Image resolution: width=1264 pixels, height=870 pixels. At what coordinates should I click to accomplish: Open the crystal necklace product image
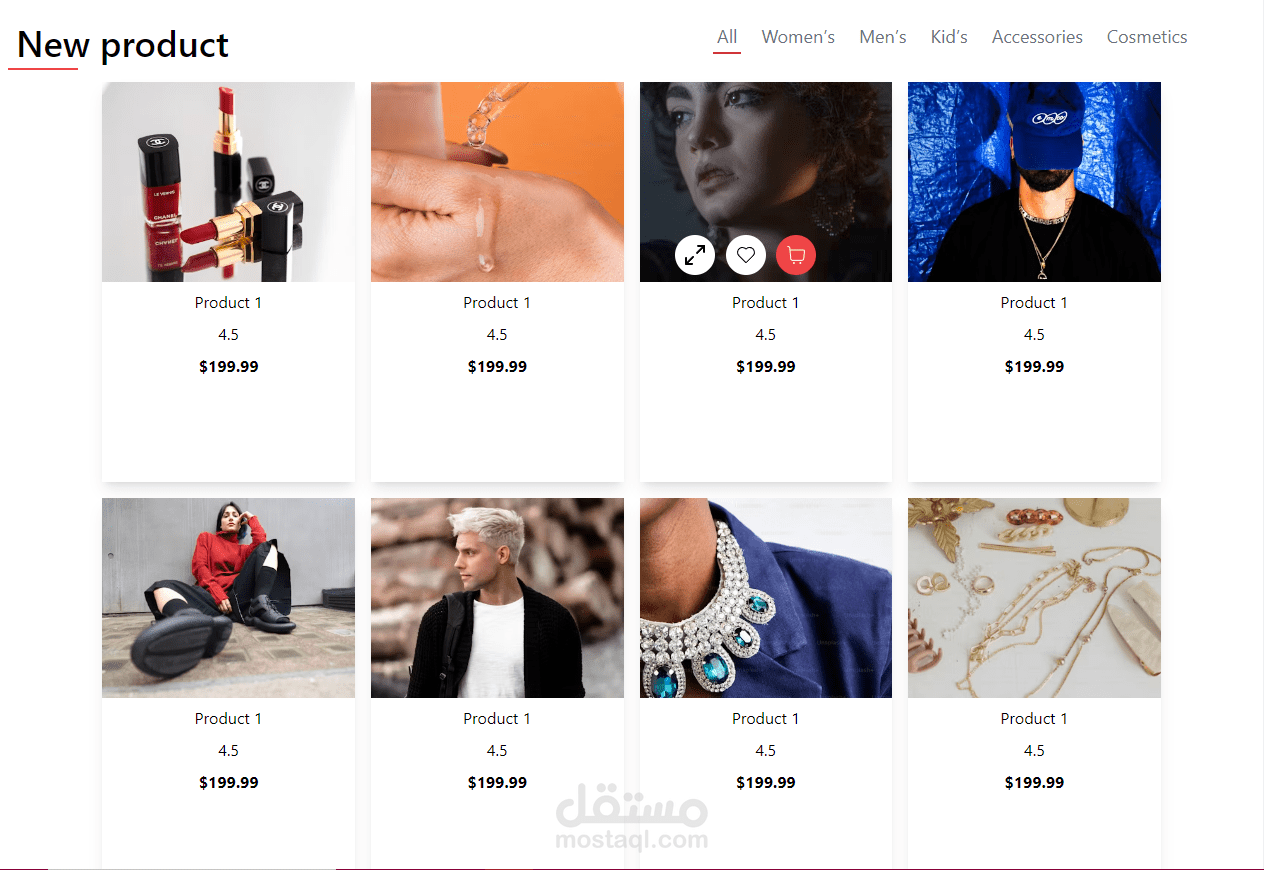[x=766, y=598]
